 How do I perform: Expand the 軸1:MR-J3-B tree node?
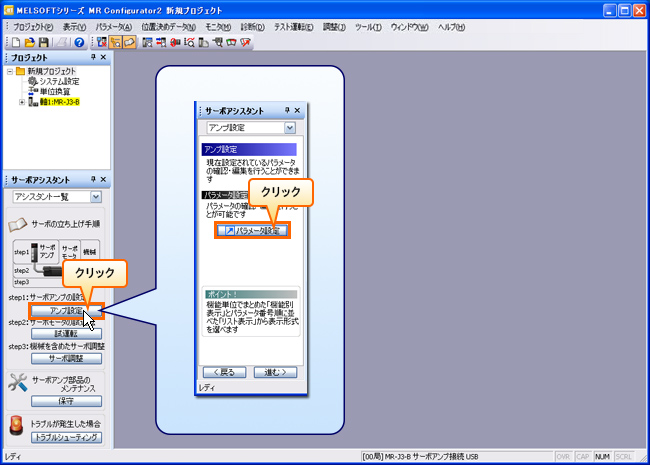pyautogui.click(x=22, y=101)
